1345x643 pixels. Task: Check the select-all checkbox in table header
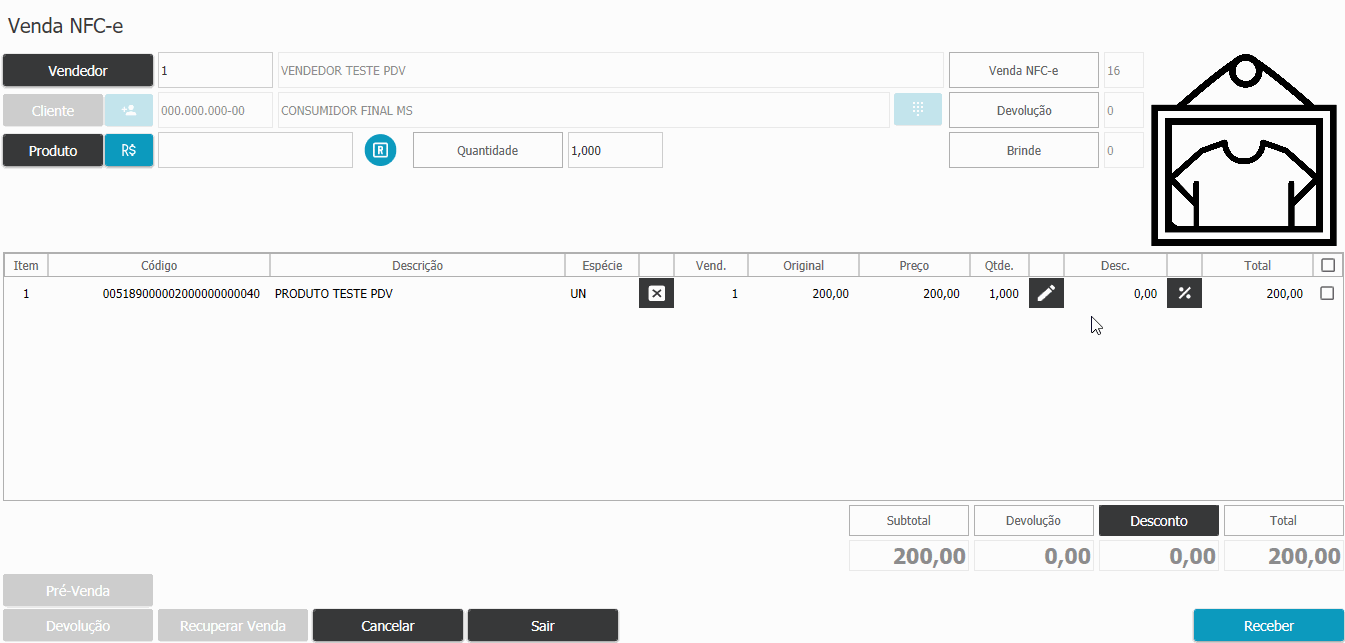1327,265
